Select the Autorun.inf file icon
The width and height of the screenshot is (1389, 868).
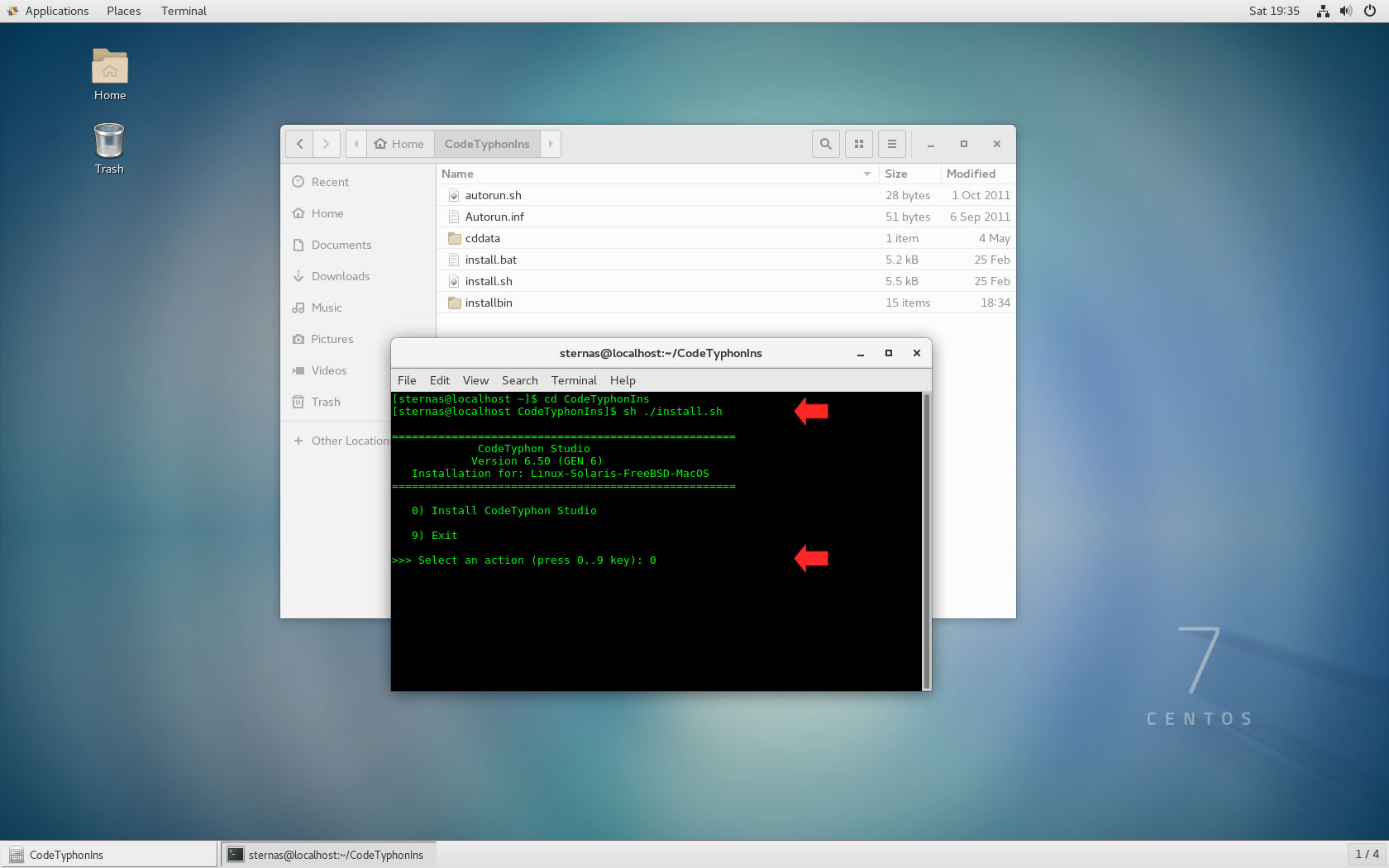454,217
